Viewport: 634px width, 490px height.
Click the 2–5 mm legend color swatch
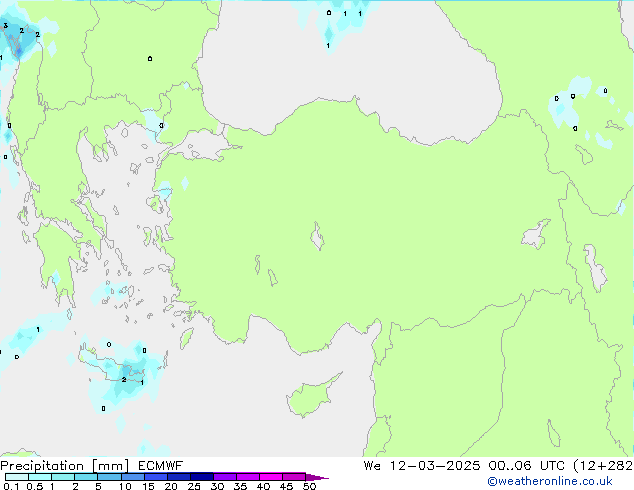(86, 477)
